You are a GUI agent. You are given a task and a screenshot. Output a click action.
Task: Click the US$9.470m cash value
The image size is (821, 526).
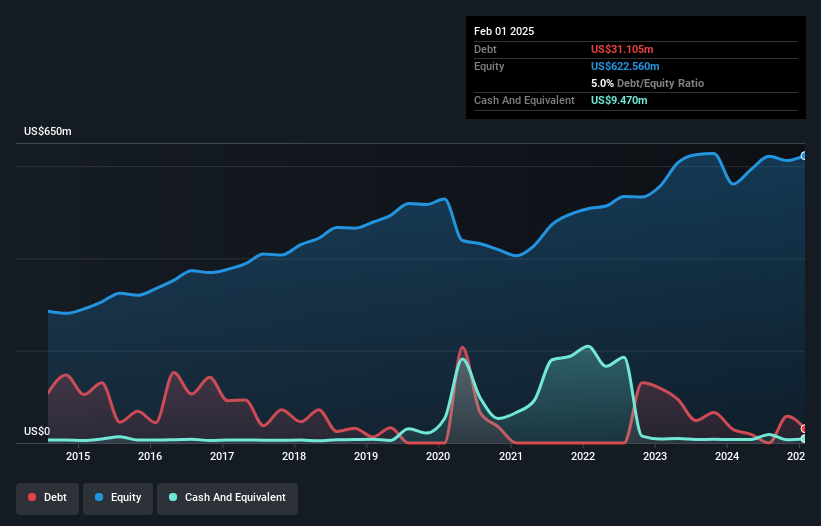point(619,100)
